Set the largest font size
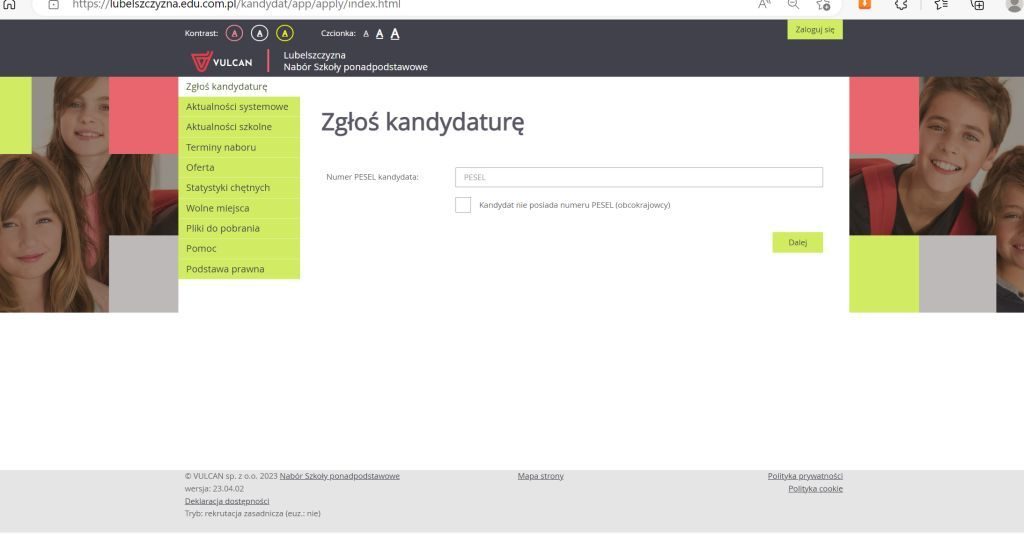This screenshot has height=534, width=1024. (395, 34)
